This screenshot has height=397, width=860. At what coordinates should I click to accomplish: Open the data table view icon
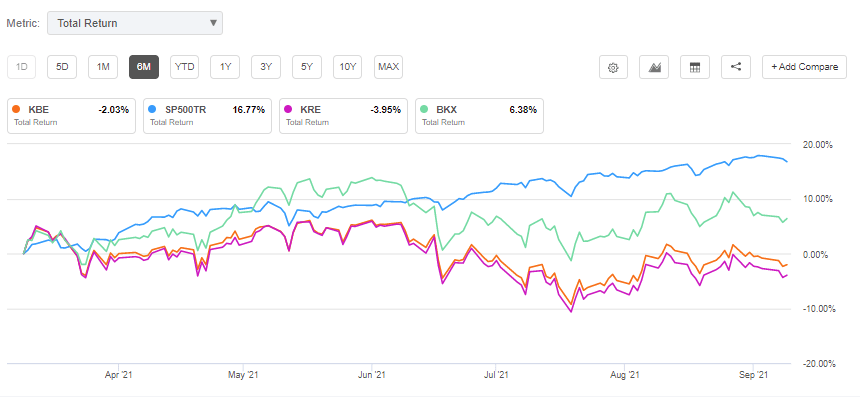695,67
